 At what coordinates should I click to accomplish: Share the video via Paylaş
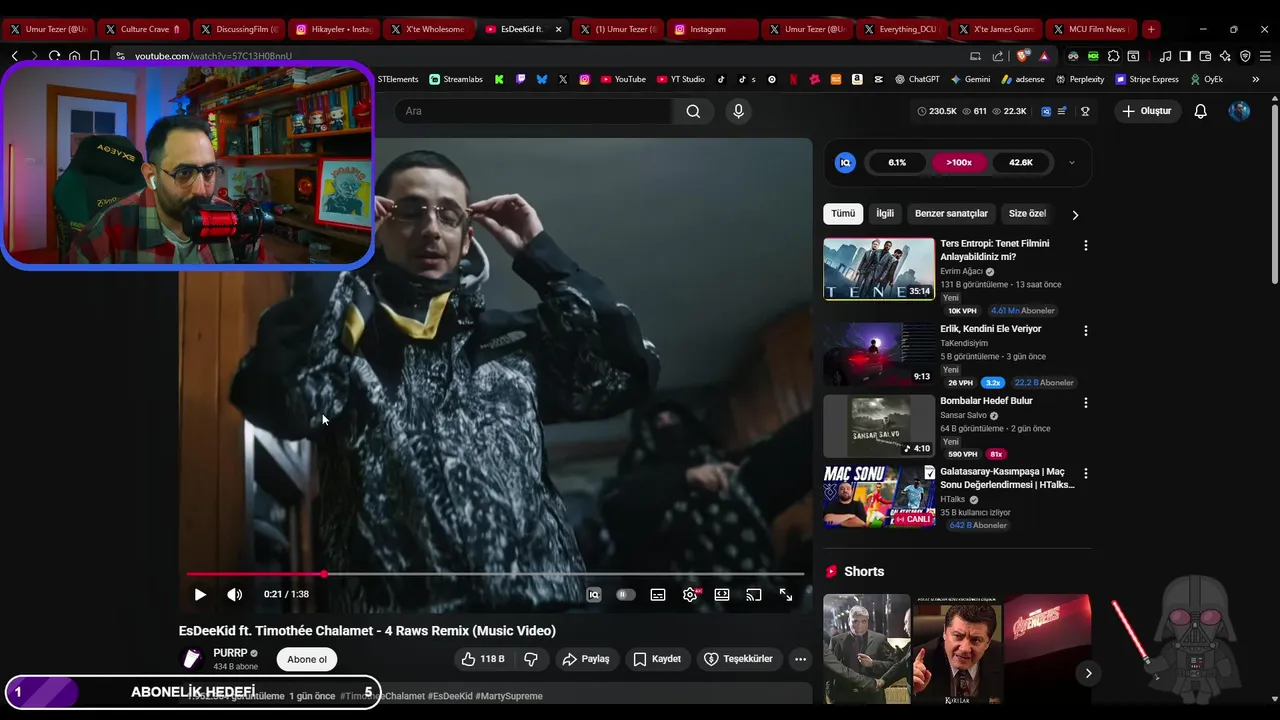tap(586, 659)
